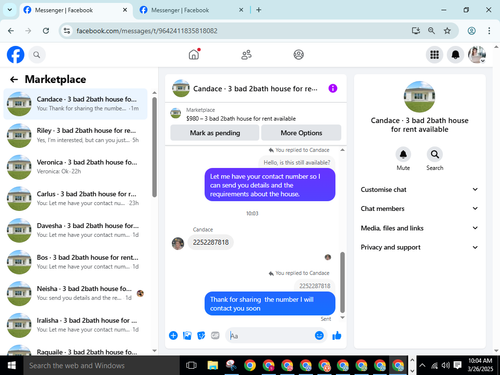Click the conversation list scrollbar
Screen dimensions: 500x375
tap(154, 147)
